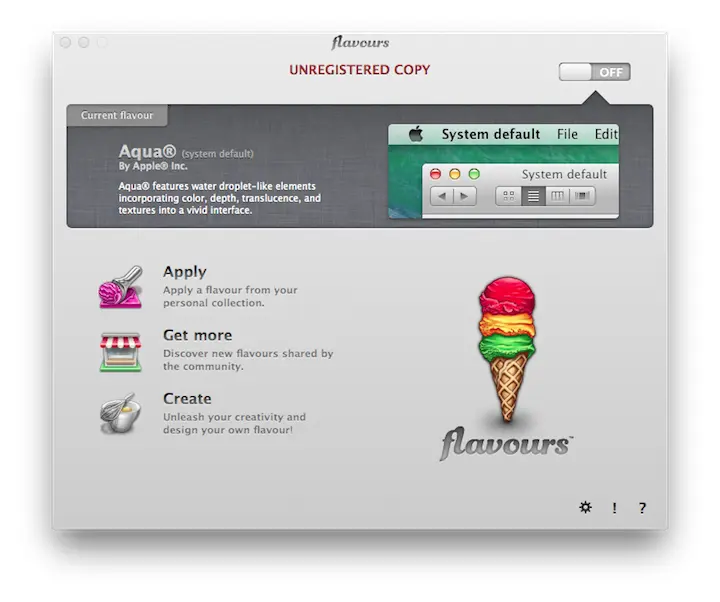Toggle the Flavours ON/OFF switch

(594, 72)
